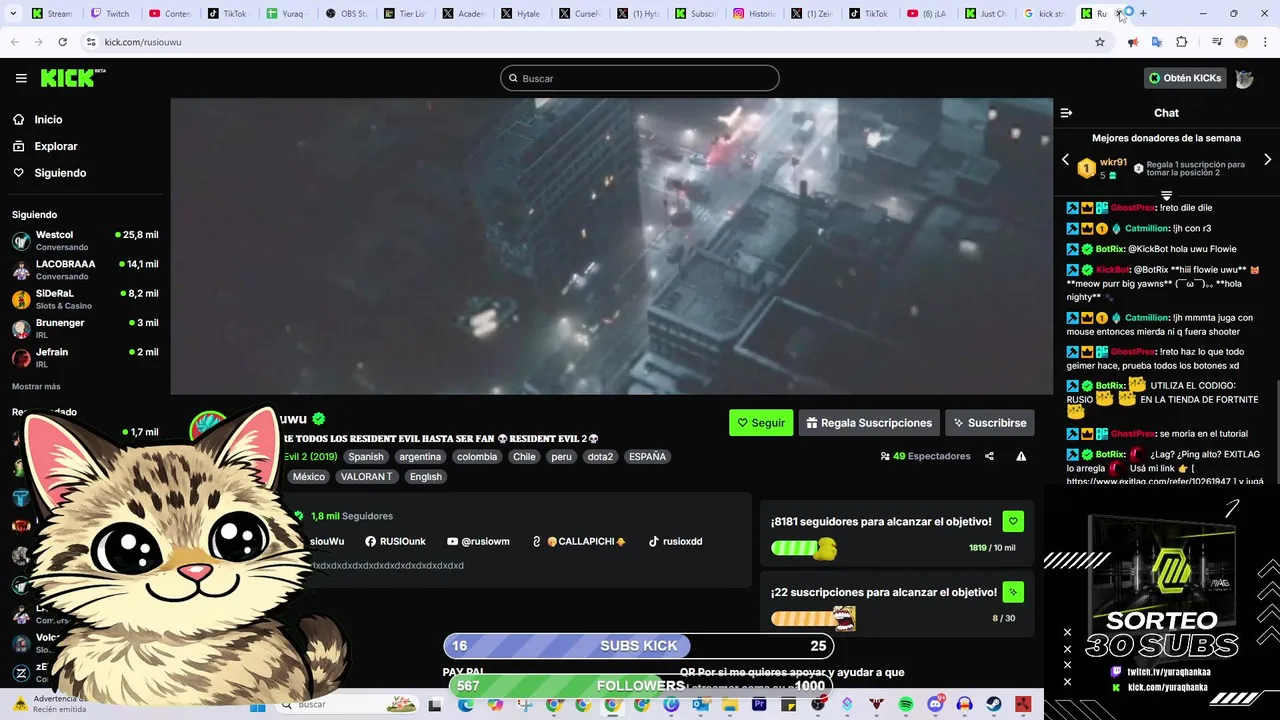Select the ESPAÑA tag

[647, 456]
